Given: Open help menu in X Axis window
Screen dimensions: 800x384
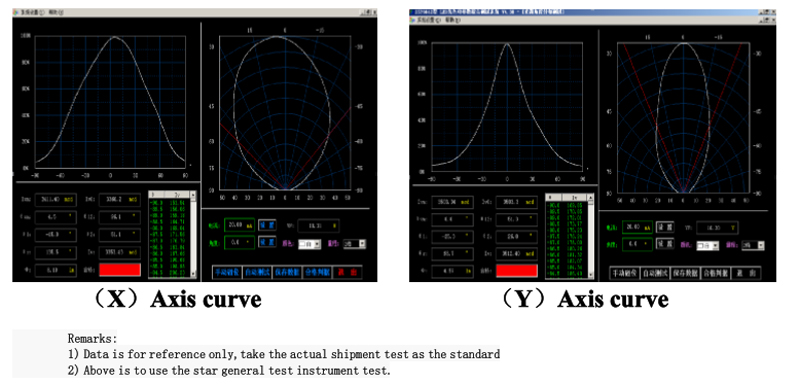Looking at the screenshot, I should tap(55, 12).
